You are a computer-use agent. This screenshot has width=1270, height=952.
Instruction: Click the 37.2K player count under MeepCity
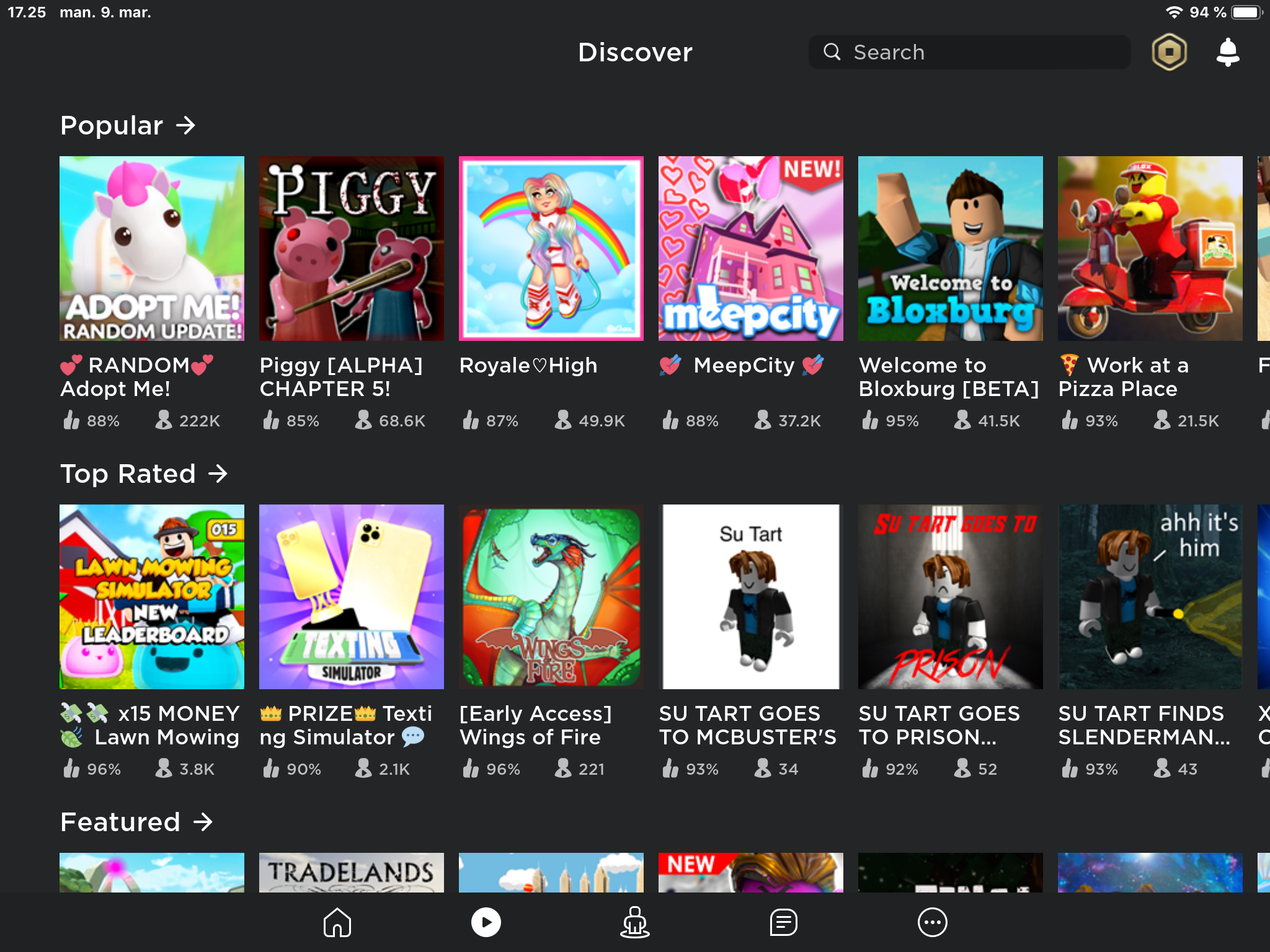pyautogui.click(x=788, y=421)
